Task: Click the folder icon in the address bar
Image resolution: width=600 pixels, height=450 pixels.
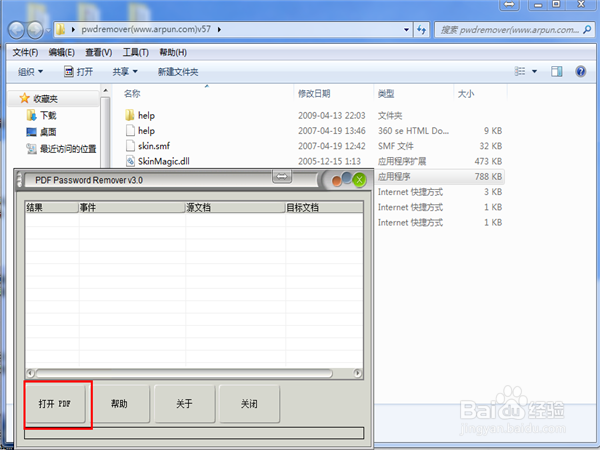Action: point(60,29)
